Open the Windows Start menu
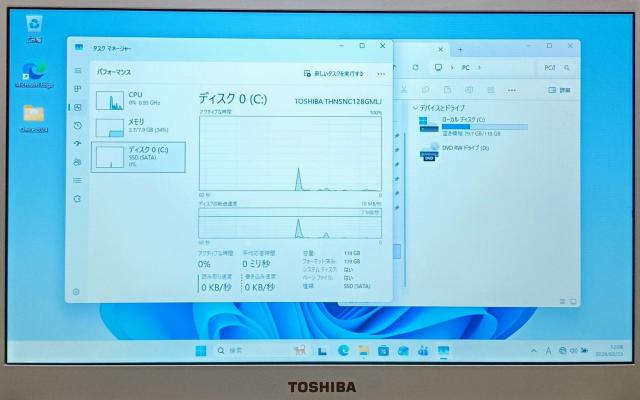 click(x=201, y=351)
